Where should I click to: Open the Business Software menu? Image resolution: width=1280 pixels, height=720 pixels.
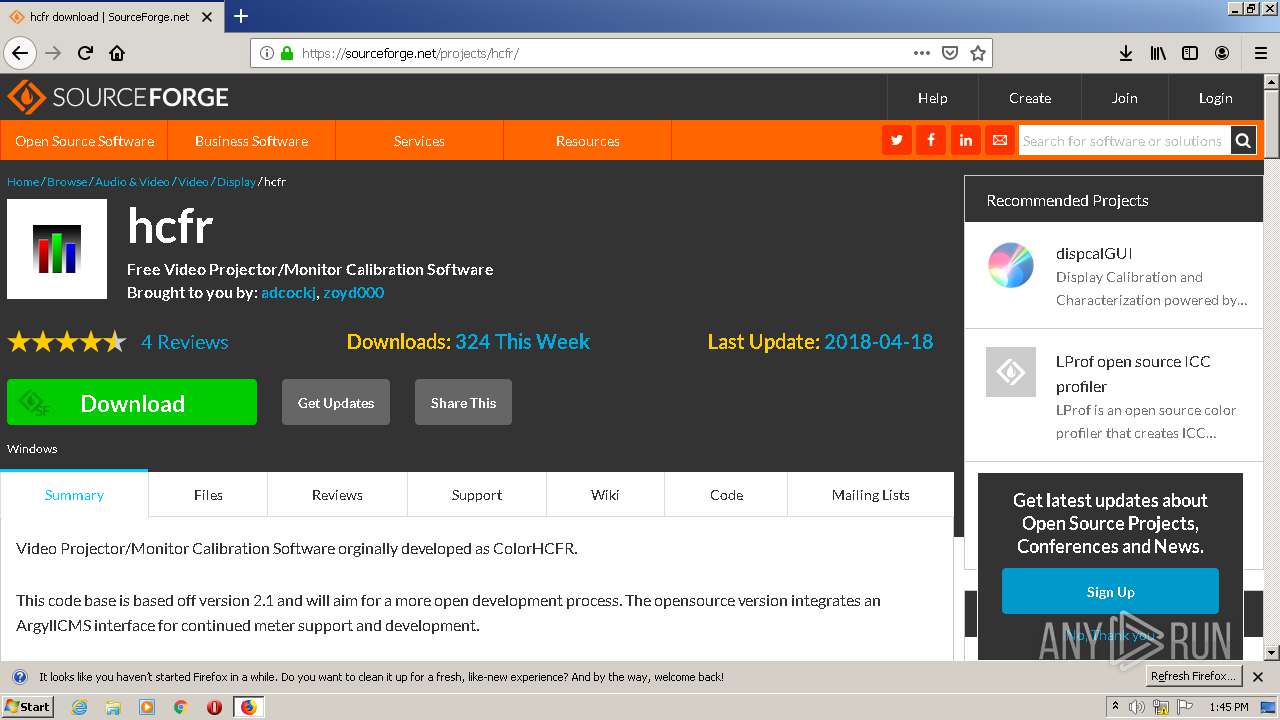[x=252, y=141]
